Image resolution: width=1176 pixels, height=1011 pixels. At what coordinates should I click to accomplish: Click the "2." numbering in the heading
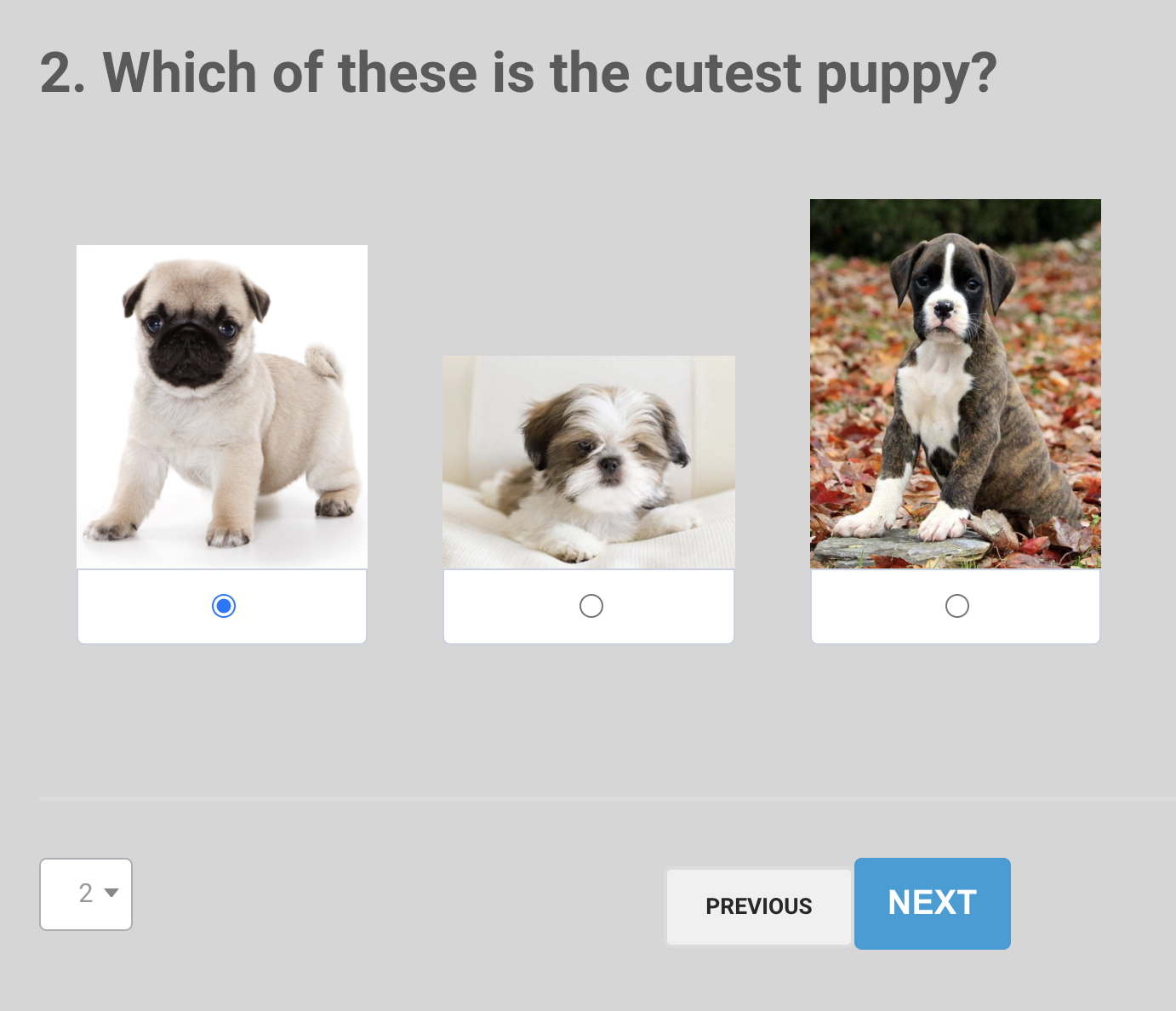click(64, 73)
